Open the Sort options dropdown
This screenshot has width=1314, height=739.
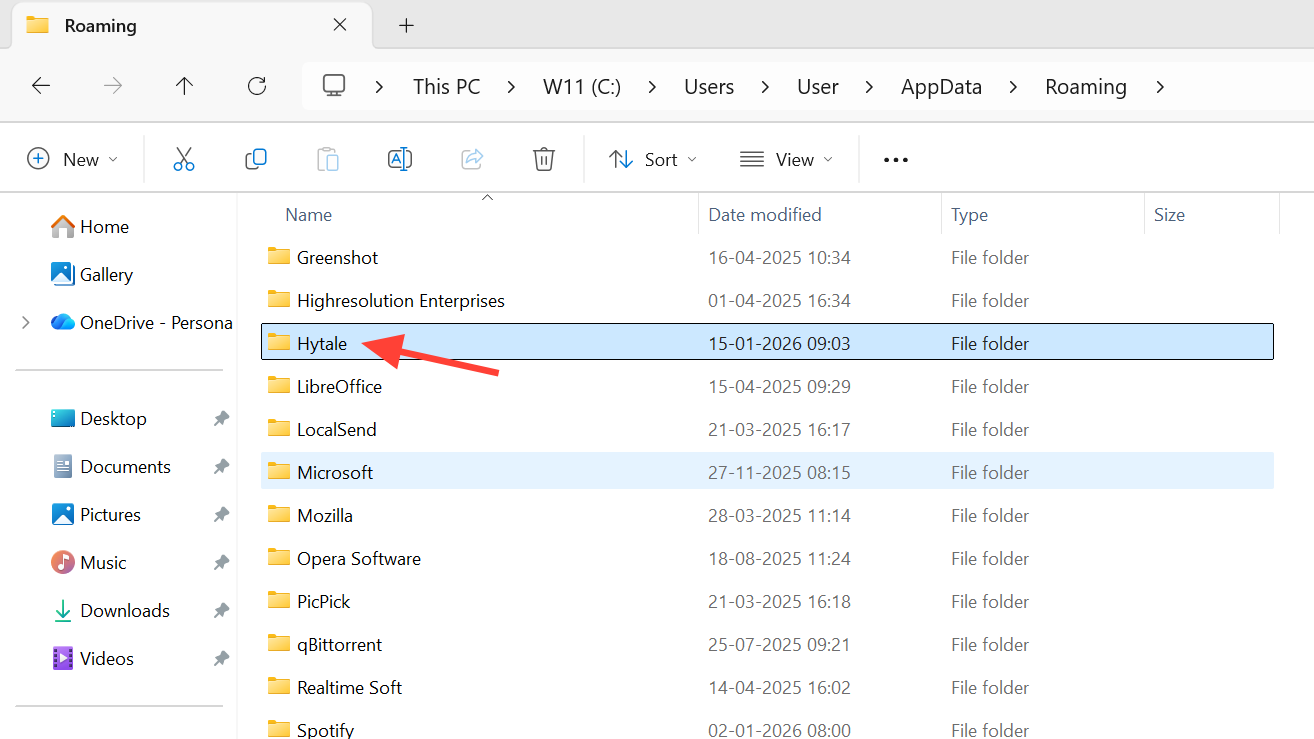pos(653,159)
